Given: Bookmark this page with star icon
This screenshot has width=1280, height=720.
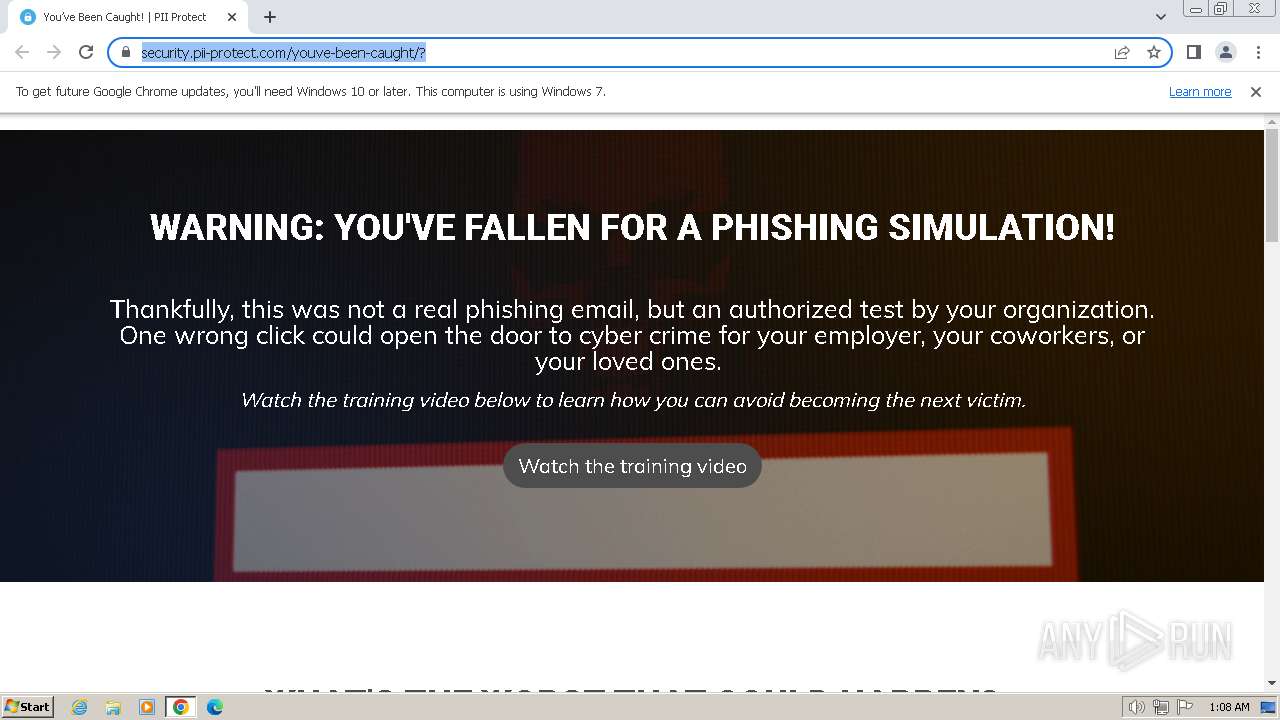Looking at the screenshot, I should (x=1154, y=52).
